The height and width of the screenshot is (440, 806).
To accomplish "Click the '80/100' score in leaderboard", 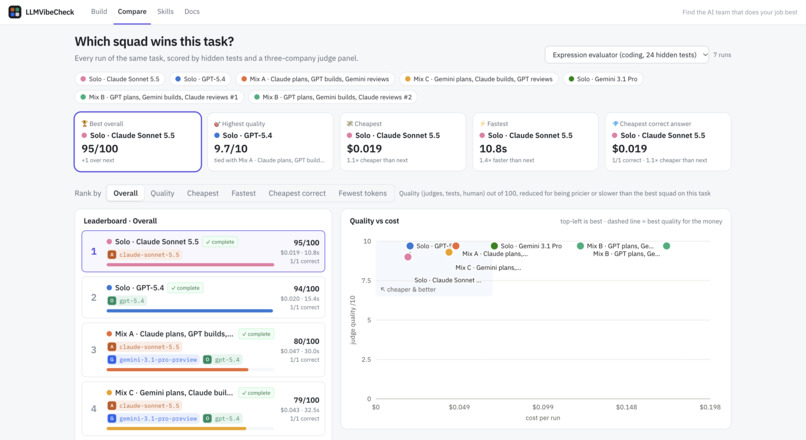I will pyautogui.click(x=306, y=341).
